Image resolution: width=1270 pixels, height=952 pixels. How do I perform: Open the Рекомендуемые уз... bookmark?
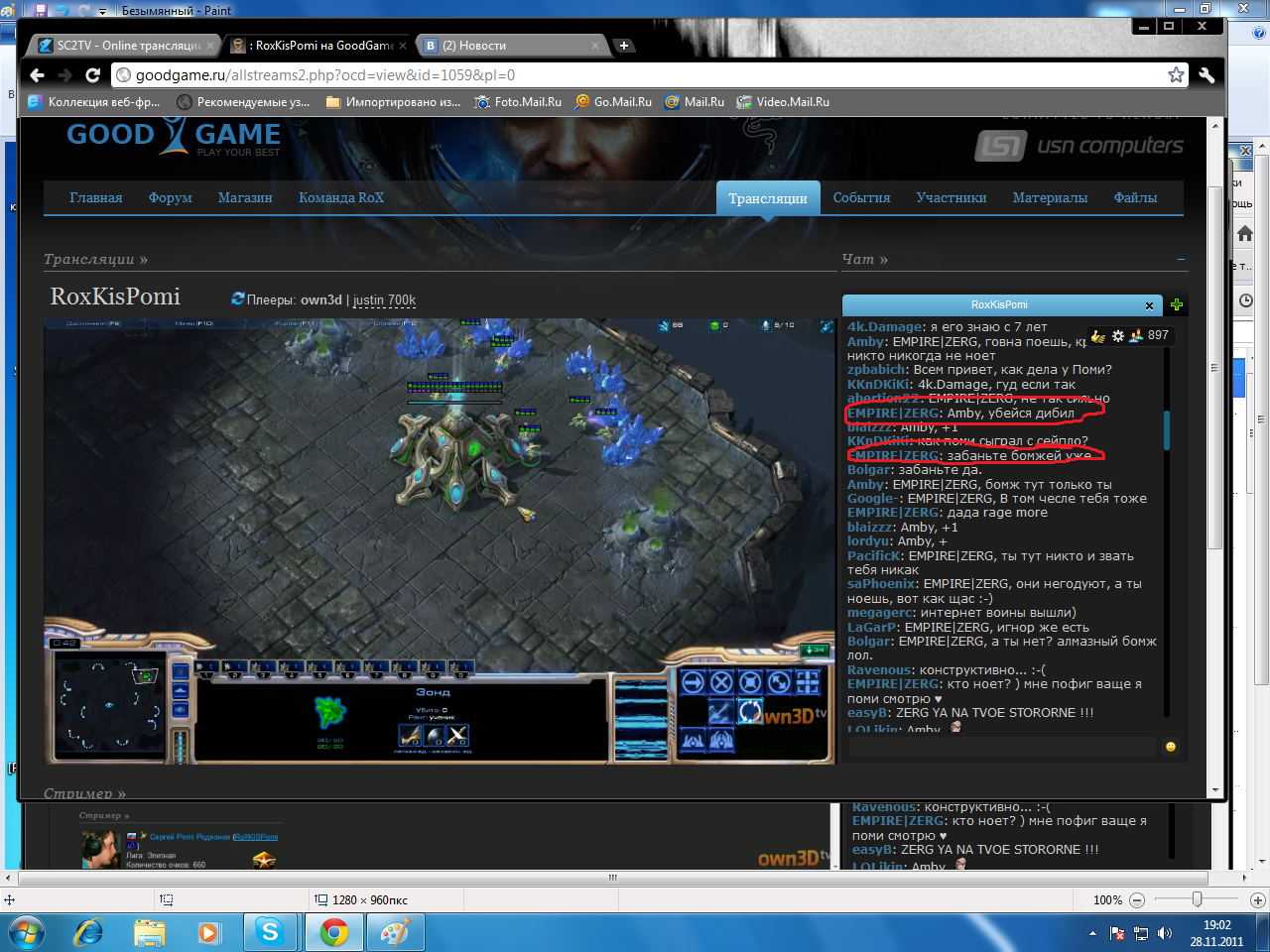[x=244, y=102]
